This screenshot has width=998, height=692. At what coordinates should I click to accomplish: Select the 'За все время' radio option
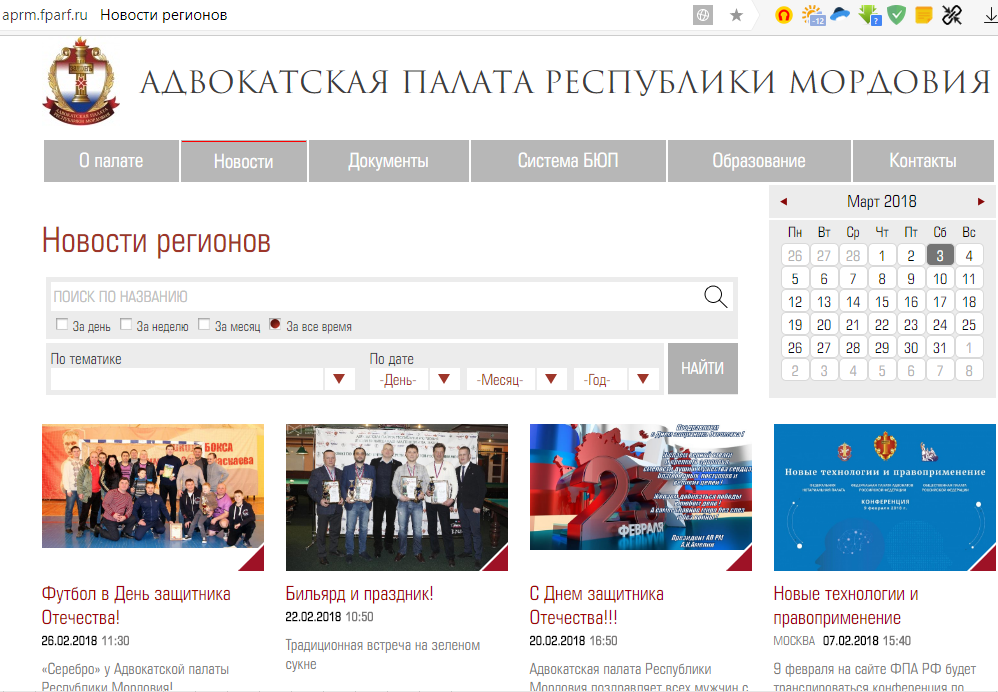(275, 324)
